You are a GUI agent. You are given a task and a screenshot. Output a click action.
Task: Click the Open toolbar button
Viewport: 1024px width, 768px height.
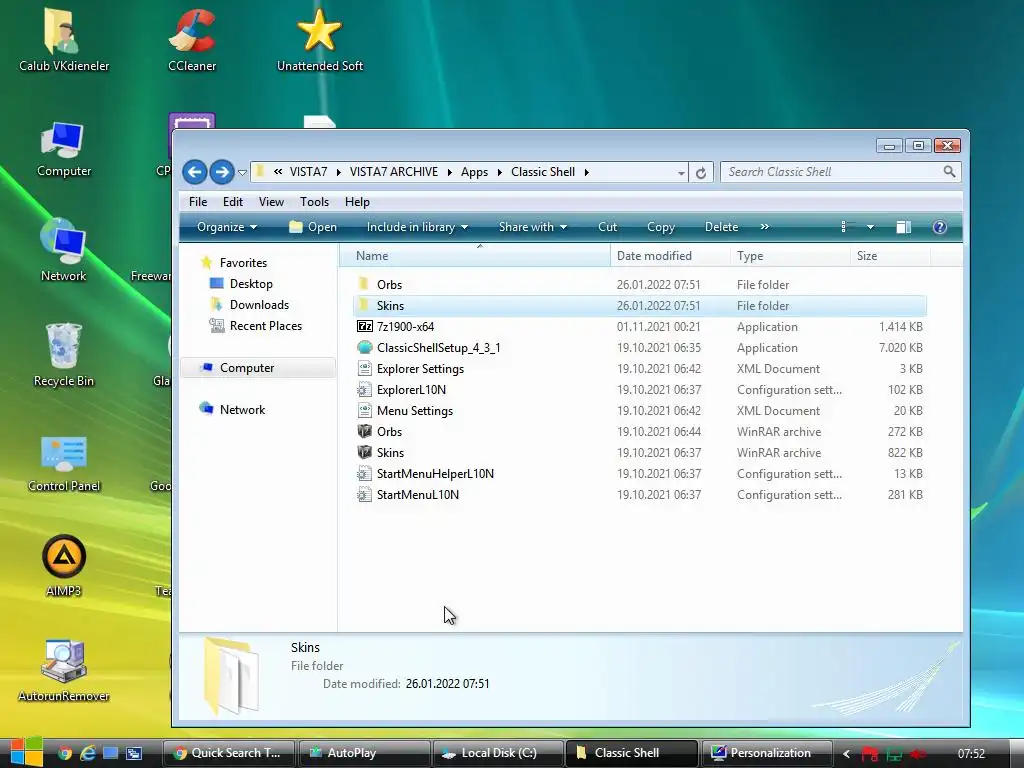pos(313,227)
